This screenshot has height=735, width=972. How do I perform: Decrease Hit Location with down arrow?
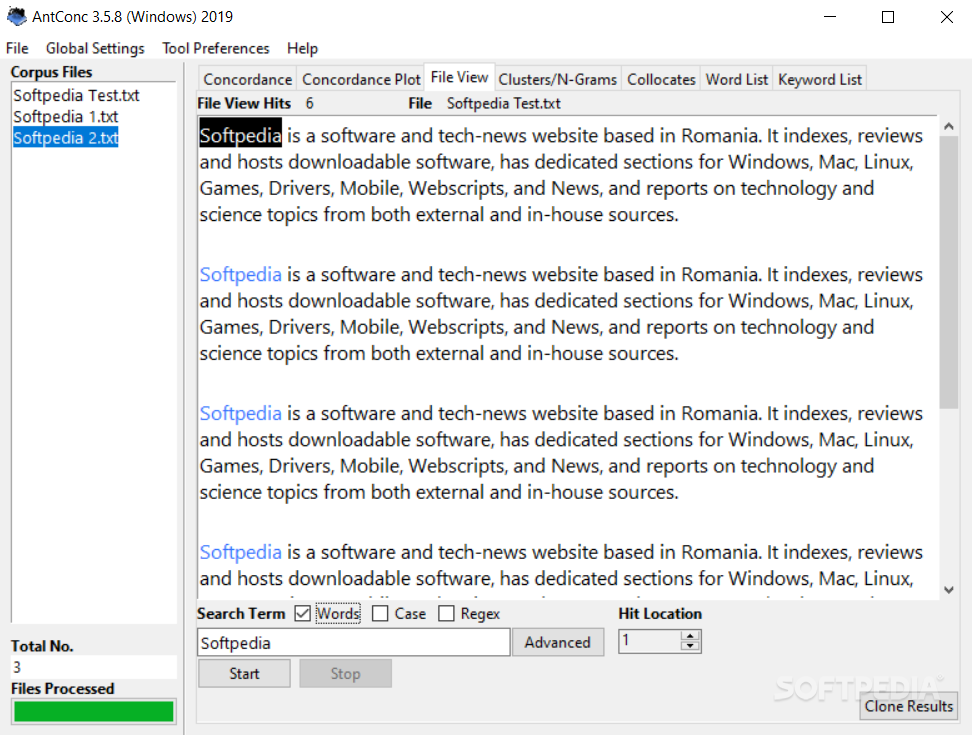tap(690, 646)
